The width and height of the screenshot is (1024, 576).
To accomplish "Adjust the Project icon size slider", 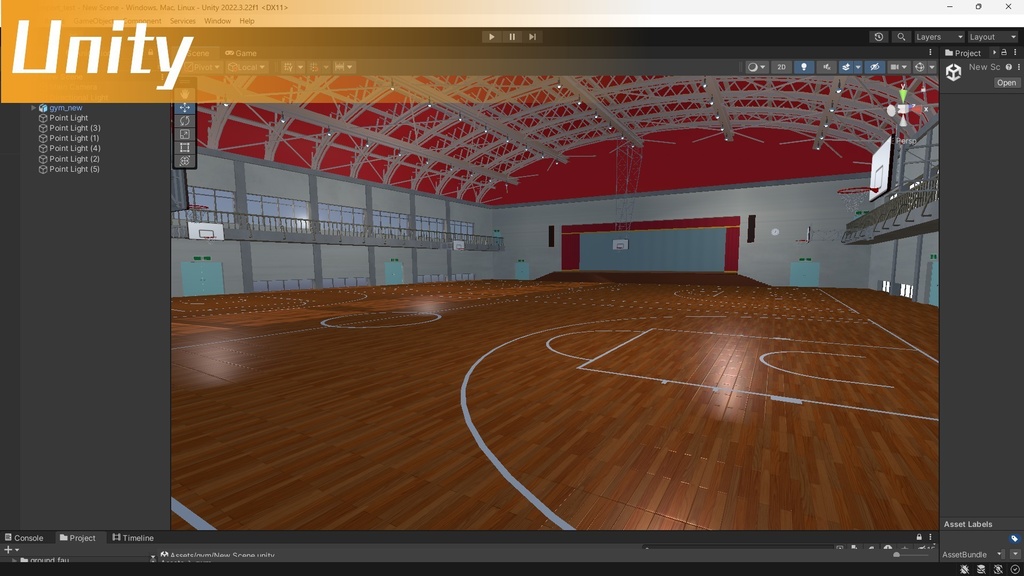I will pyautogui.click(x=912, y=554).
